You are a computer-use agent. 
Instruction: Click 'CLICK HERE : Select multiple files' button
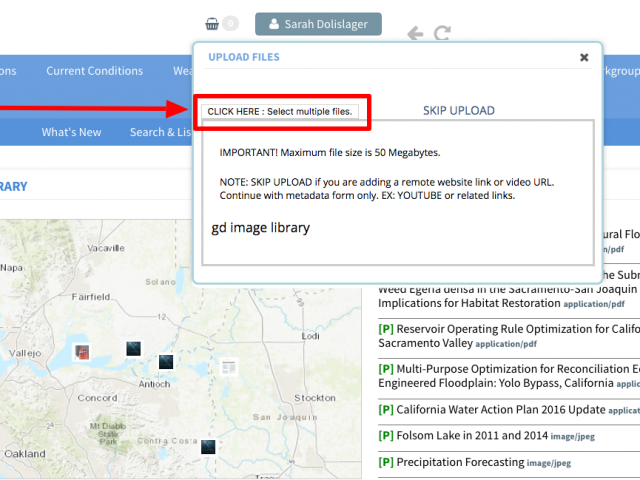point(280,111)
